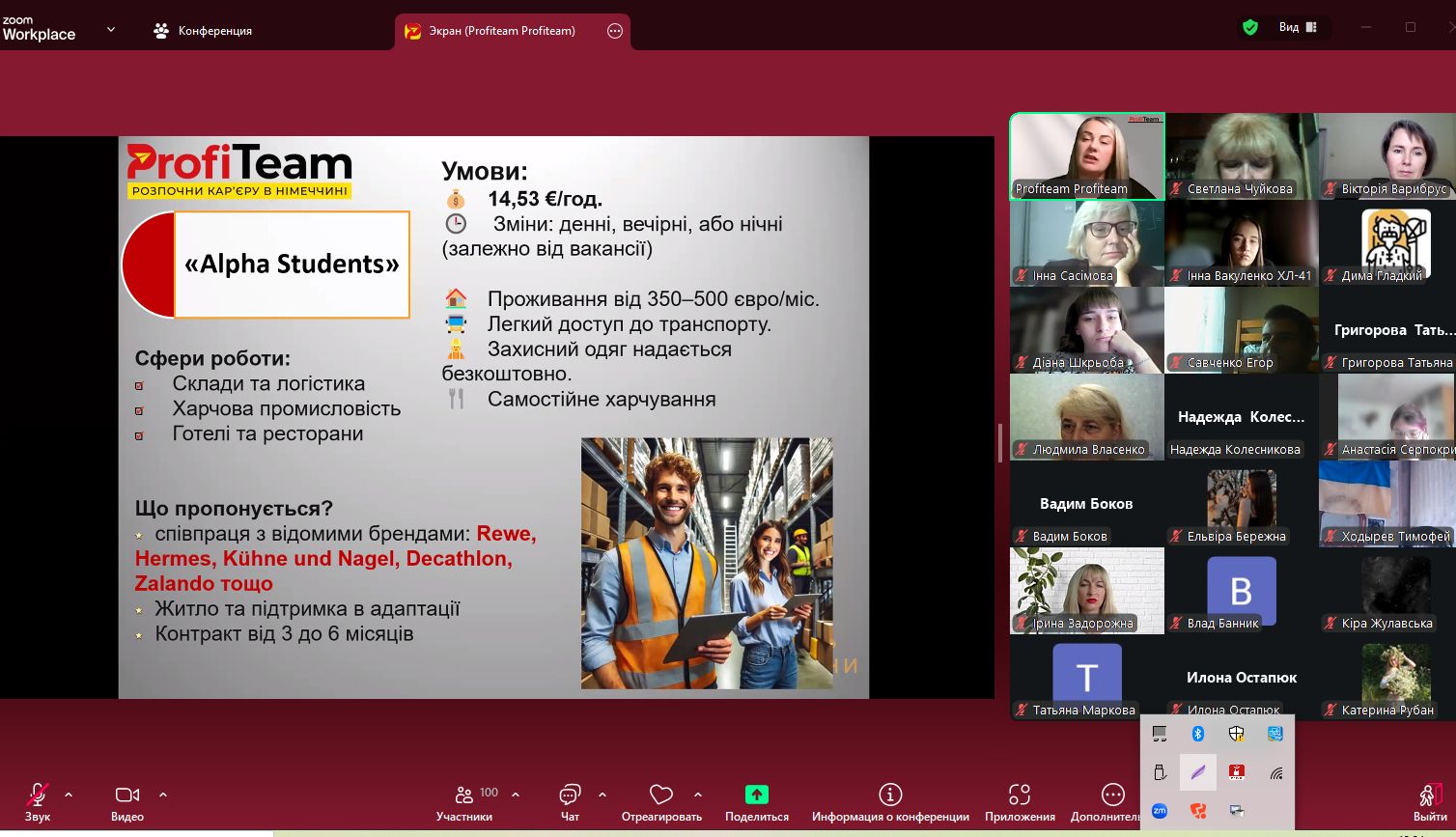Turn on camera with Видео button
The width and height of the screenshot is (1456, 837).
pos(127,803)
